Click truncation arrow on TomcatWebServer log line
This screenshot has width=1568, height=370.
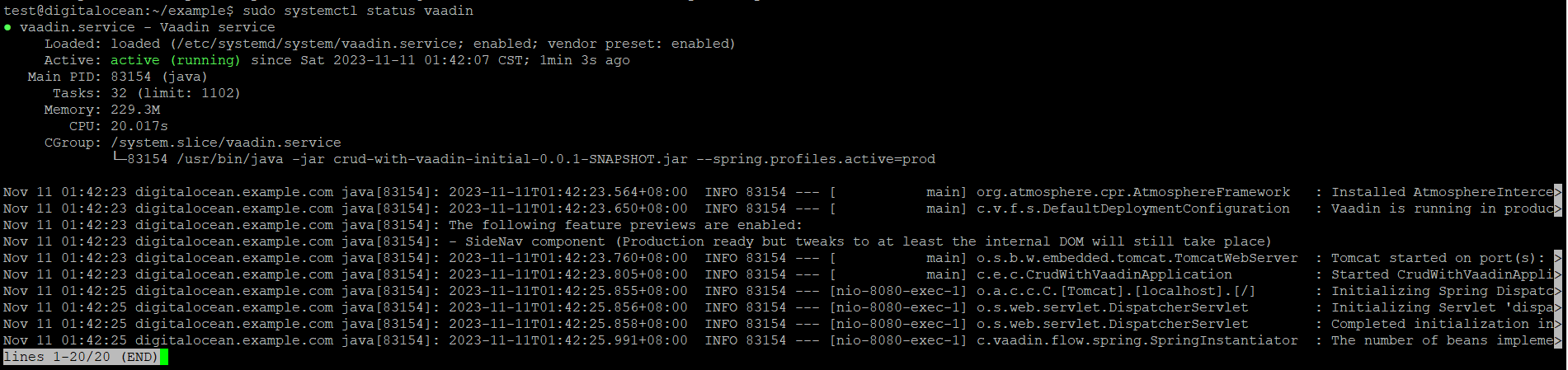1557,258
